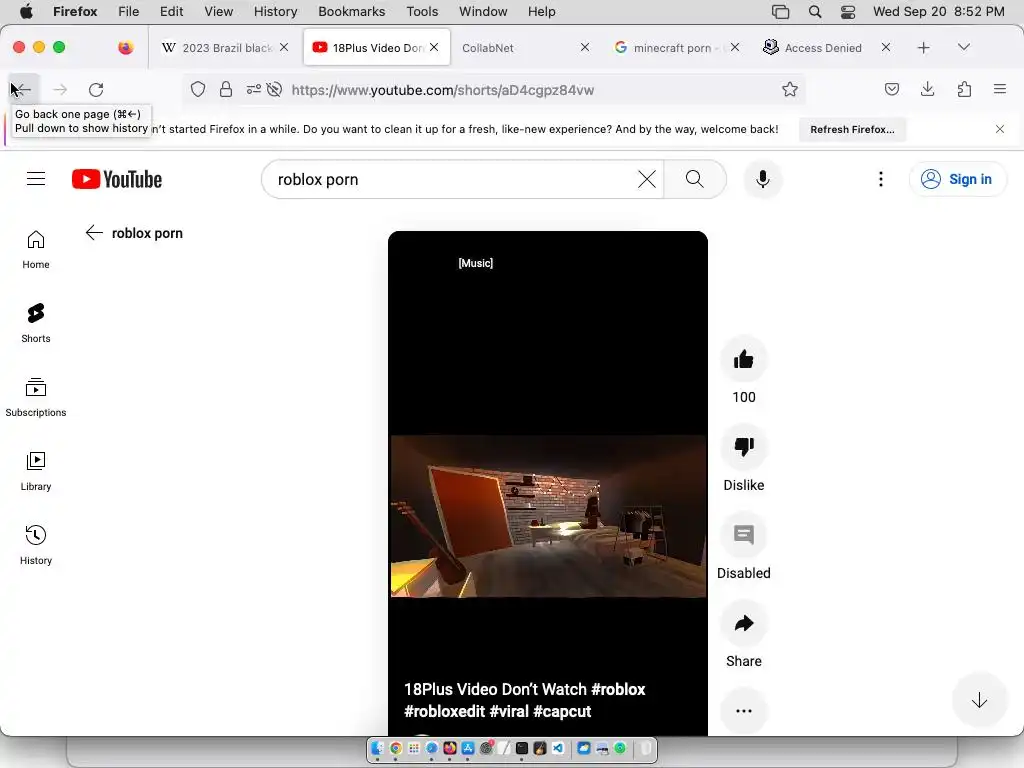Click the site security padlock icon
Image resolution: width=1024 pixels, height=768 pixels.
(x=226, y=89)
